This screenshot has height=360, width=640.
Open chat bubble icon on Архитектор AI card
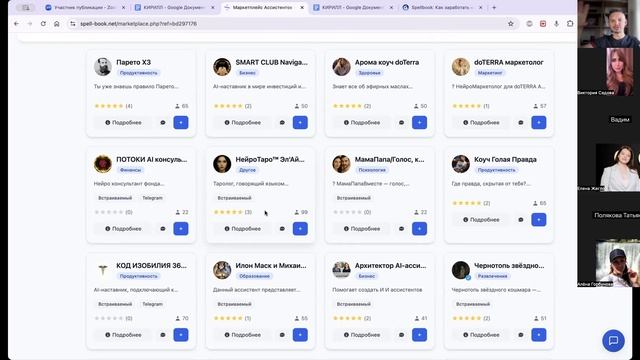(401, 335)
